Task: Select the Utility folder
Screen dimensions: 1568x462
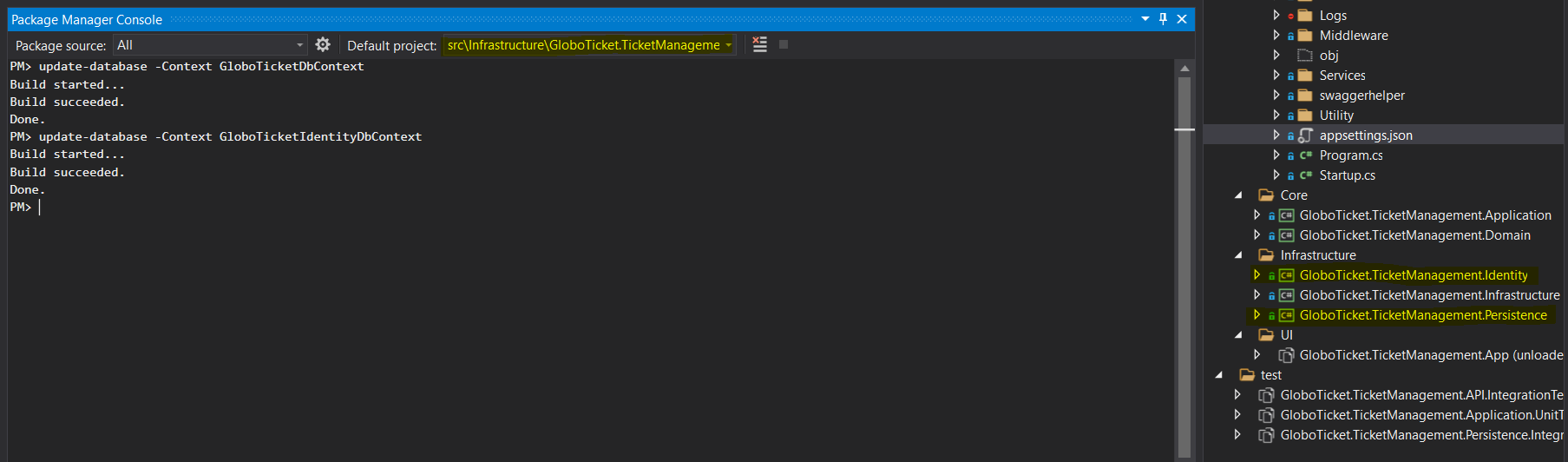Action: (x=1336, y=115)
